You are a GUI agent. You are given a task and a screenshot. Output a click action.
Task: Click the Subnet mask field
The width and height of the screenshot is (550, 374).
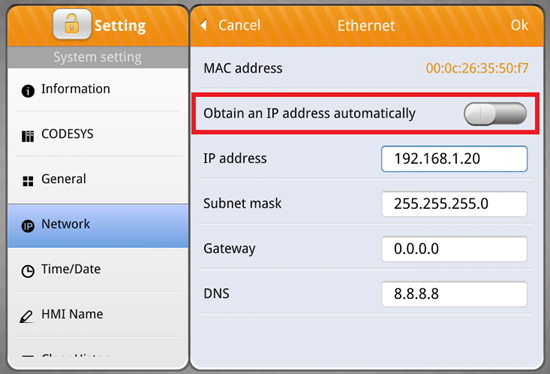coord(454,204)
